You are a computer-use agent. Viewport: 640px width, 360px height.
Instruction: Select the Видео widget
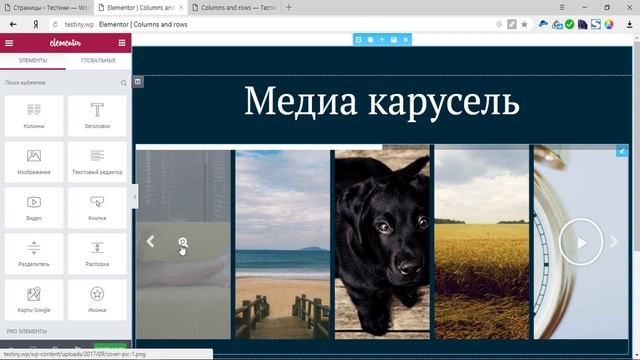(x=34, y=208)
